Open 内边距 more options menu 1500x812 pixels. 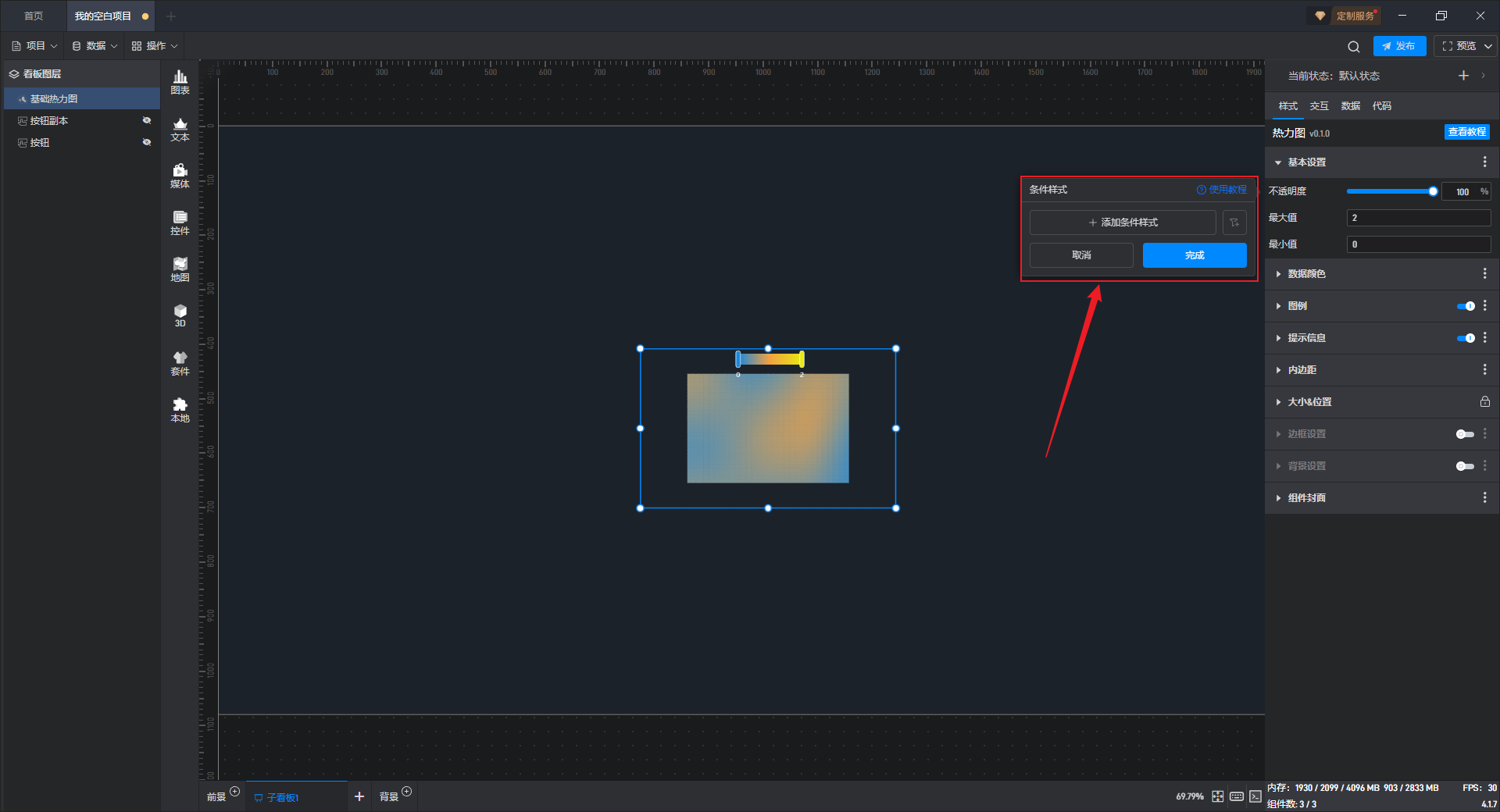(x=1484, y=369)
